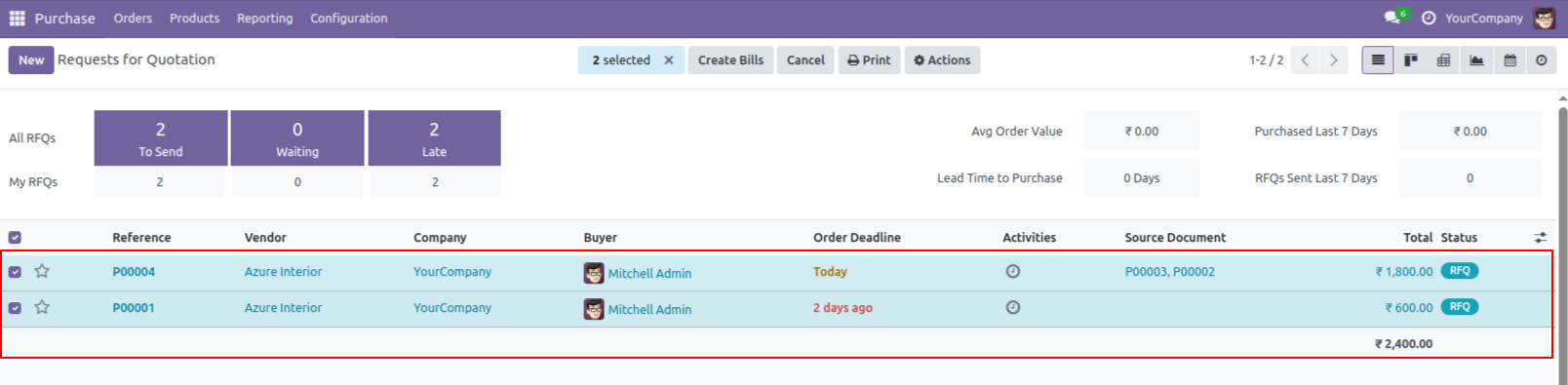Star the P00004 order as favorite
1568x385 pixels.
tap(42, 271)
